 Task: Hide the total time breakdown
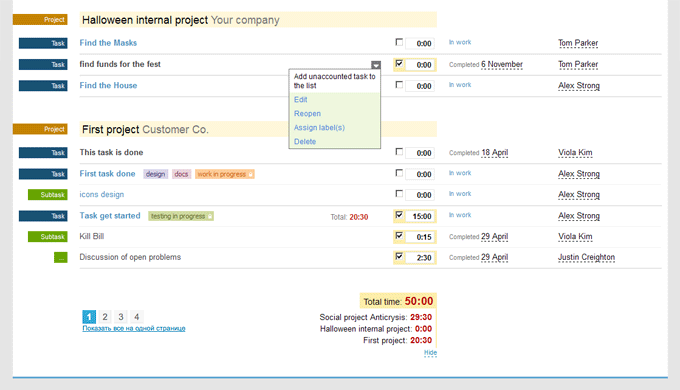tap(430, 353)
